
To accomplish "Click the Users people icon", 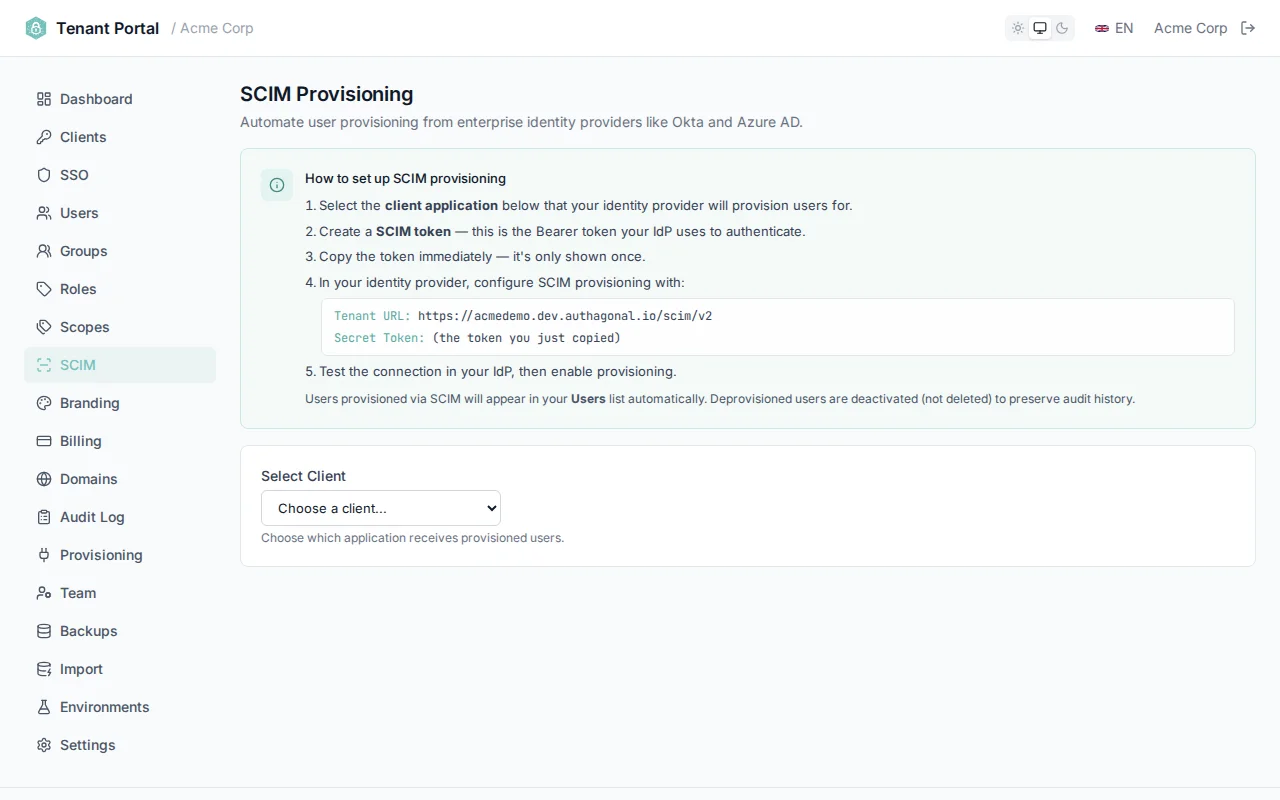I will pyautogui.click(x=44, y=213).
